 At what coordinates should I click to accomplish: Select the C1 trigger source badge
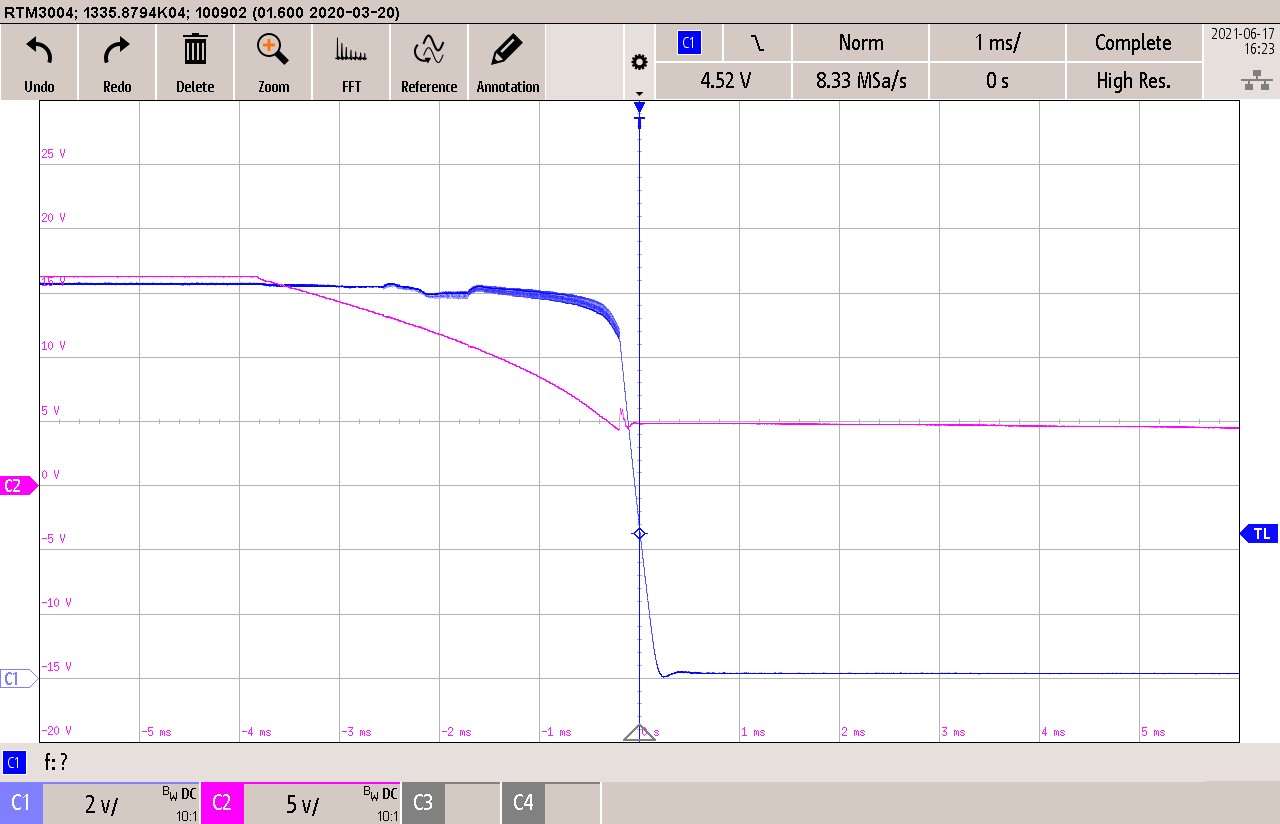click(x=688, y=43)
